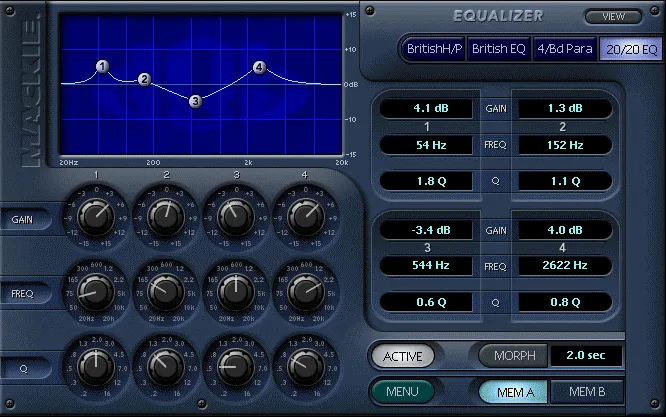Click band 1 Q knob
The image size is (666, 417).
[x=96, y=366]
